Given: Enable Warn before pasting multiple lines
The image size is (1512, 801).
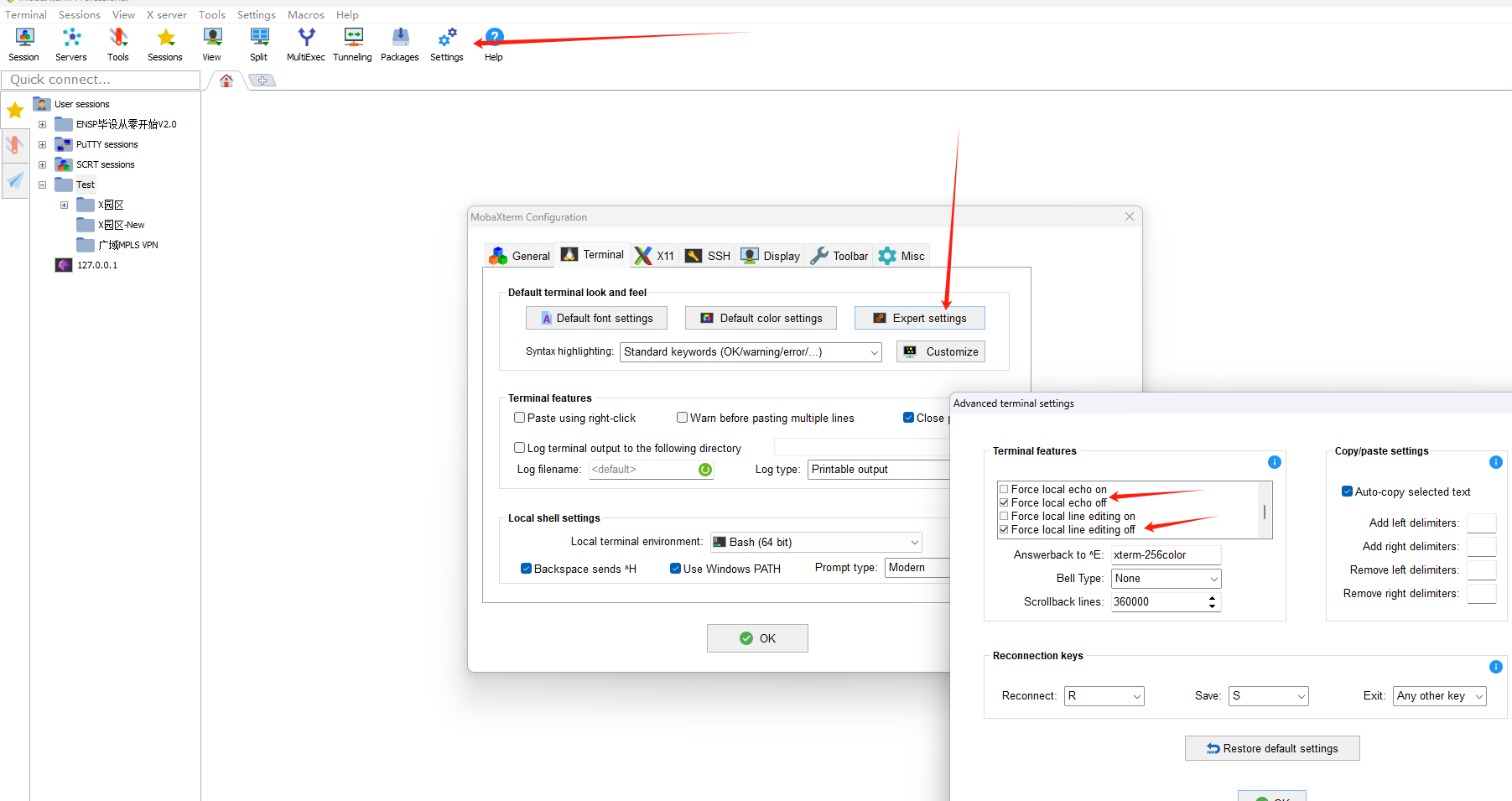Looking at the screenshot, I should 683,418.
